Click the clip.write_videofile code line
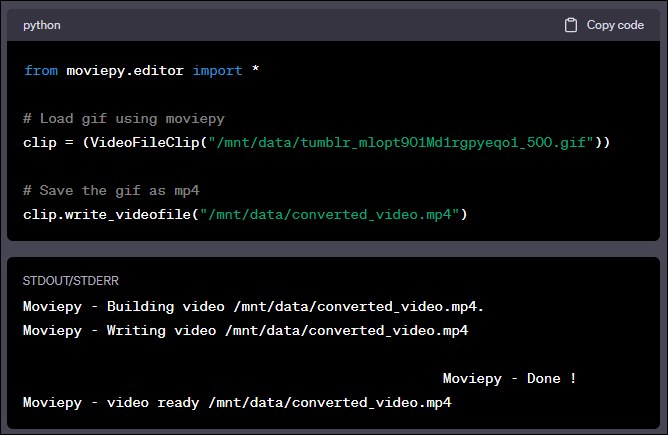 click(x=245, y=214)
